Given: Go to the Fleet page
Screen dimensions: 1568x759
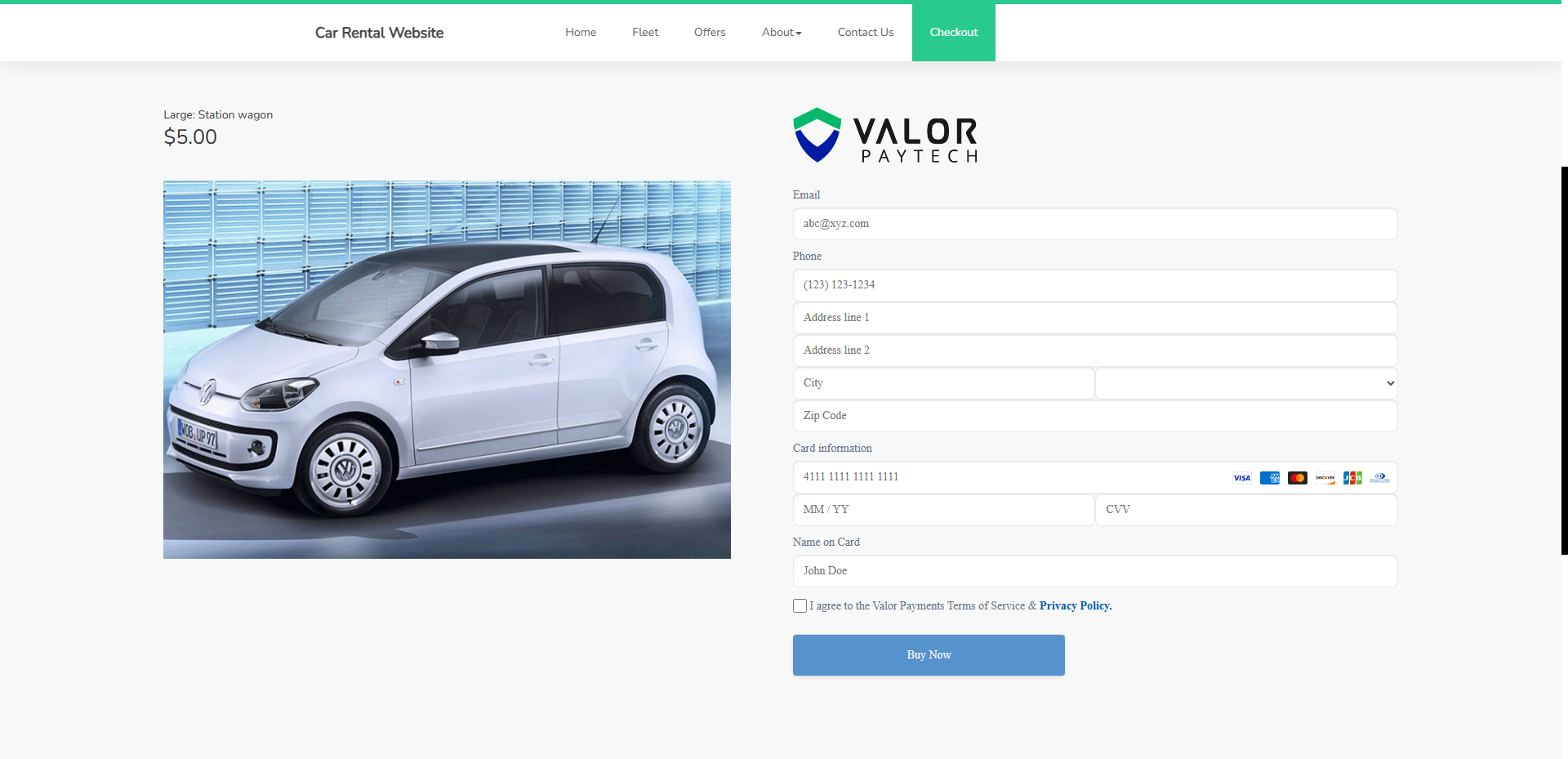Looking at the screenshot, I should point(645,33).
